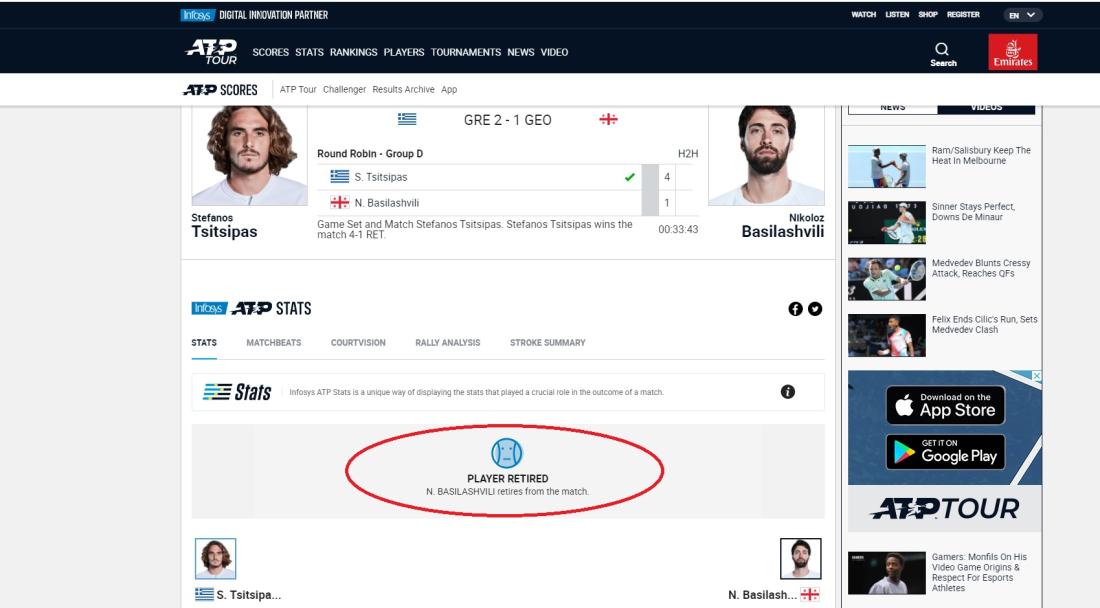Open Ram/Salisbury Keep The Heat video

point(887,166)
